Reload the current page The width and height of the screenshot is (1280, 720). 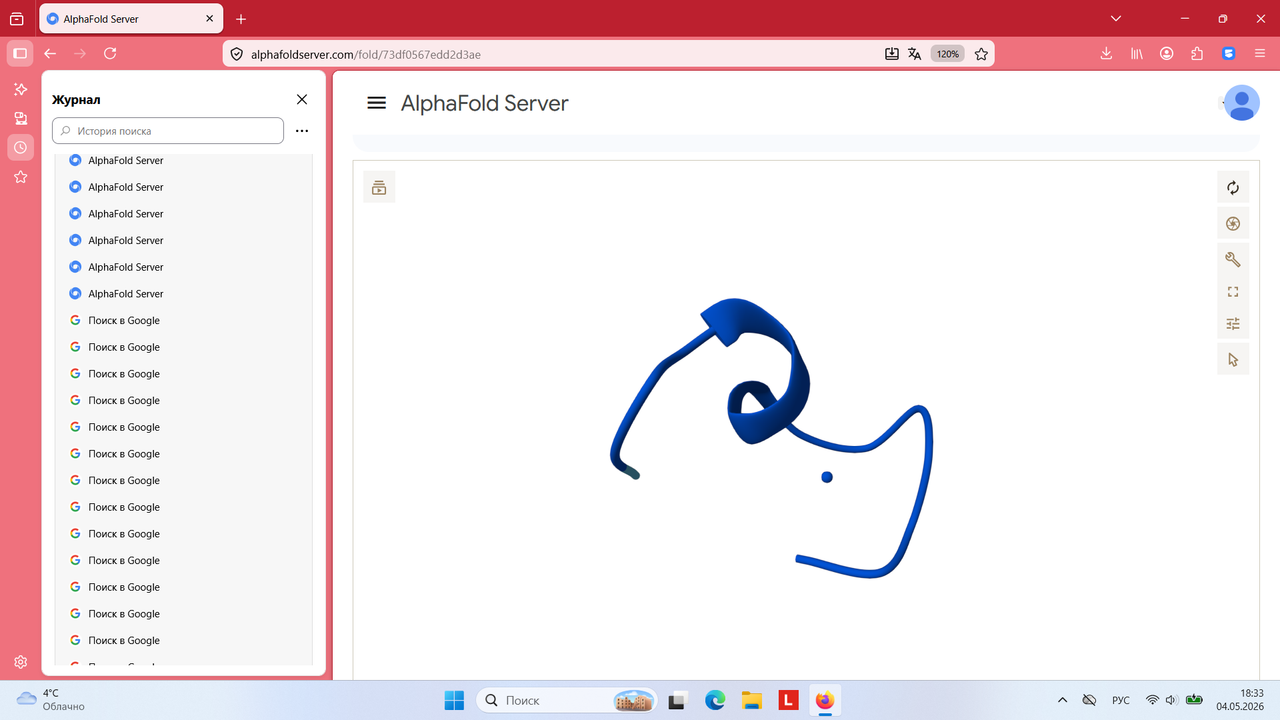coord(110,54)
